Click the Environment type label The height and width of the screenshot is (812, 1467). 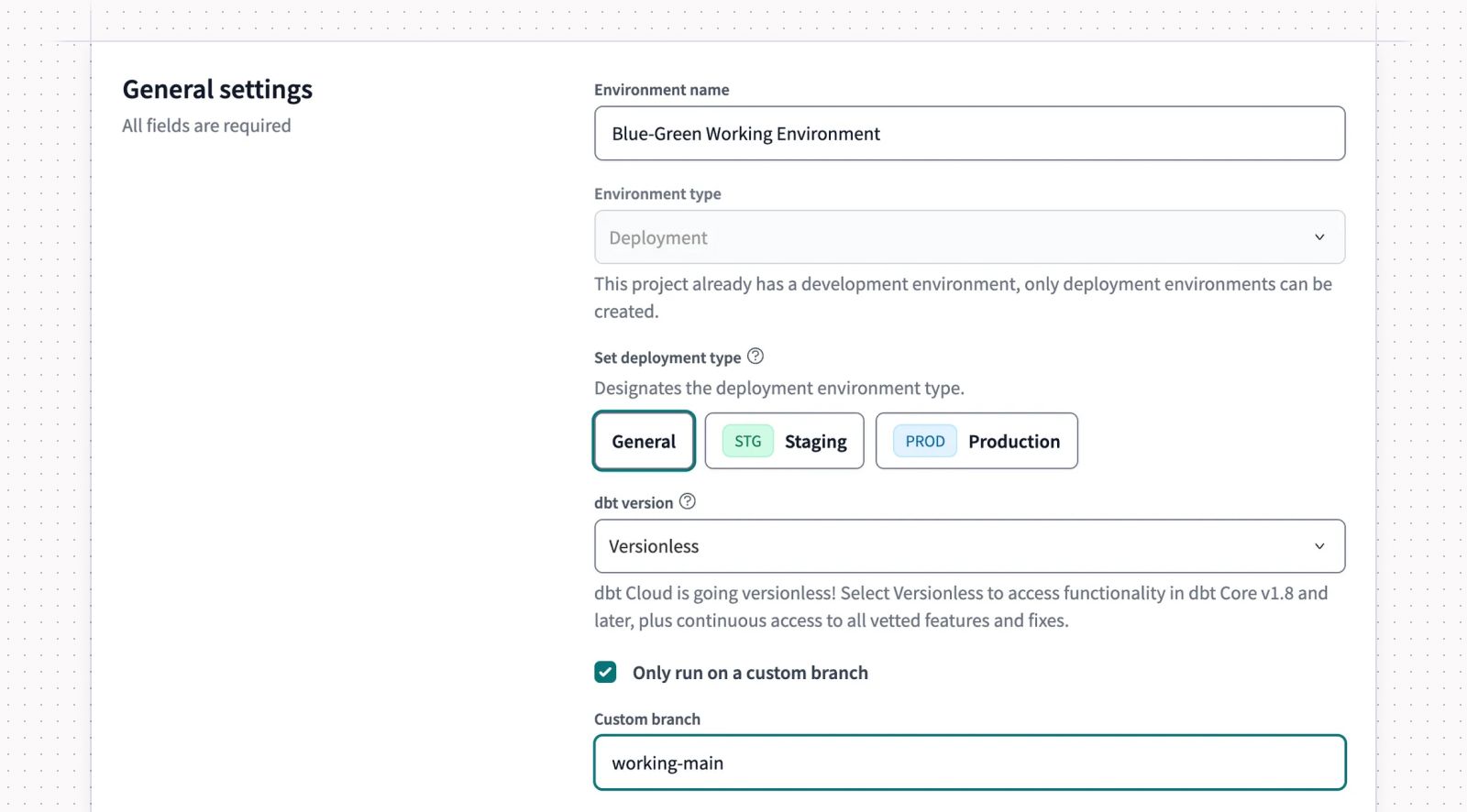657,193
